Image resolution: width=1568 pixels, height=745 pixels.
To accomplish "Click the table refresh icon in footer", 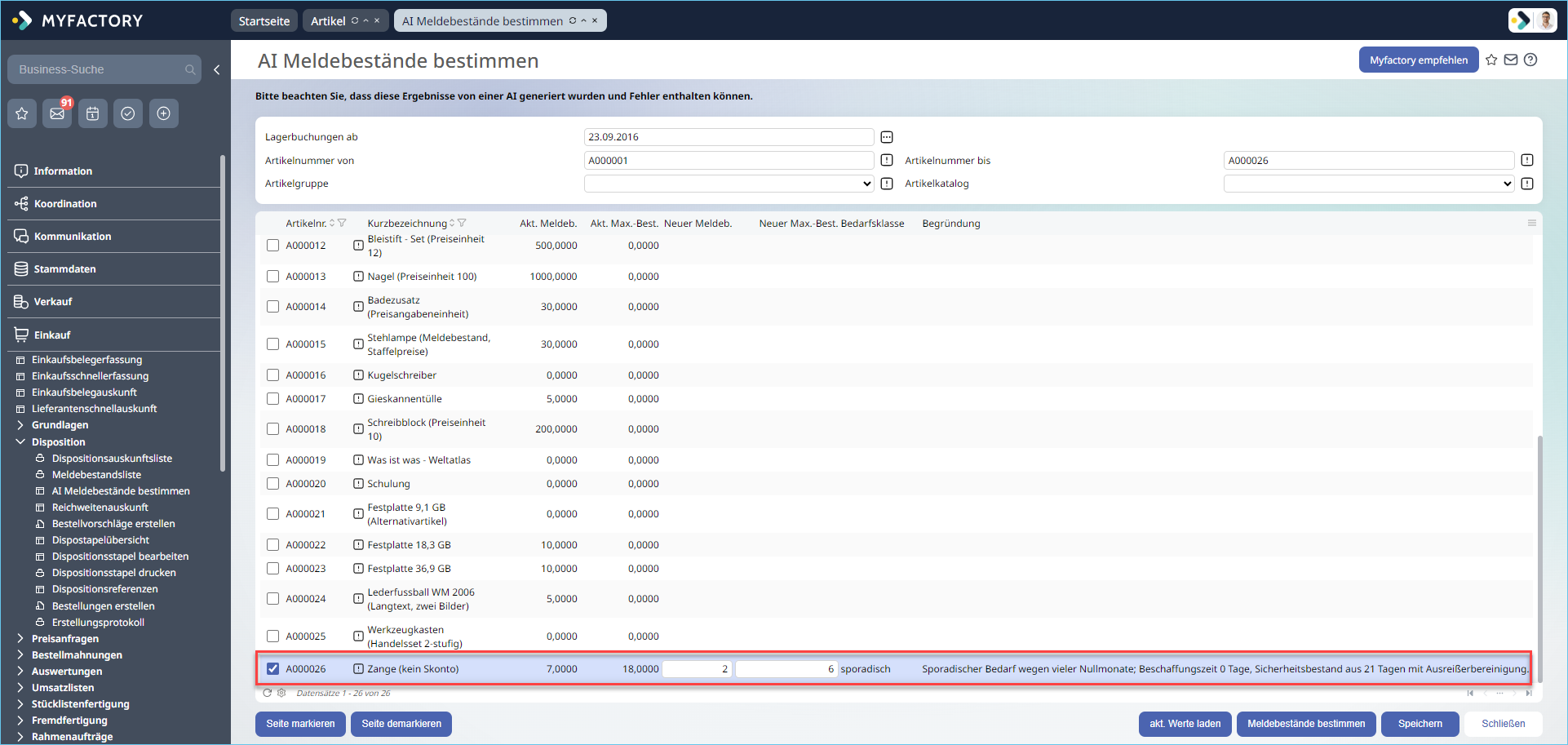I will click(x=267, y=693).
